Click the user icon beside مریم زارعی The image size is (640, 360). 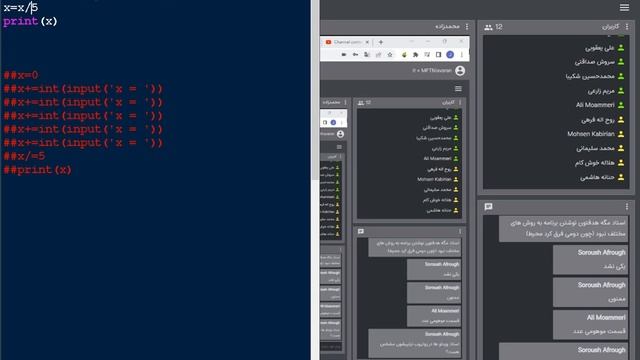coord(621,91)
